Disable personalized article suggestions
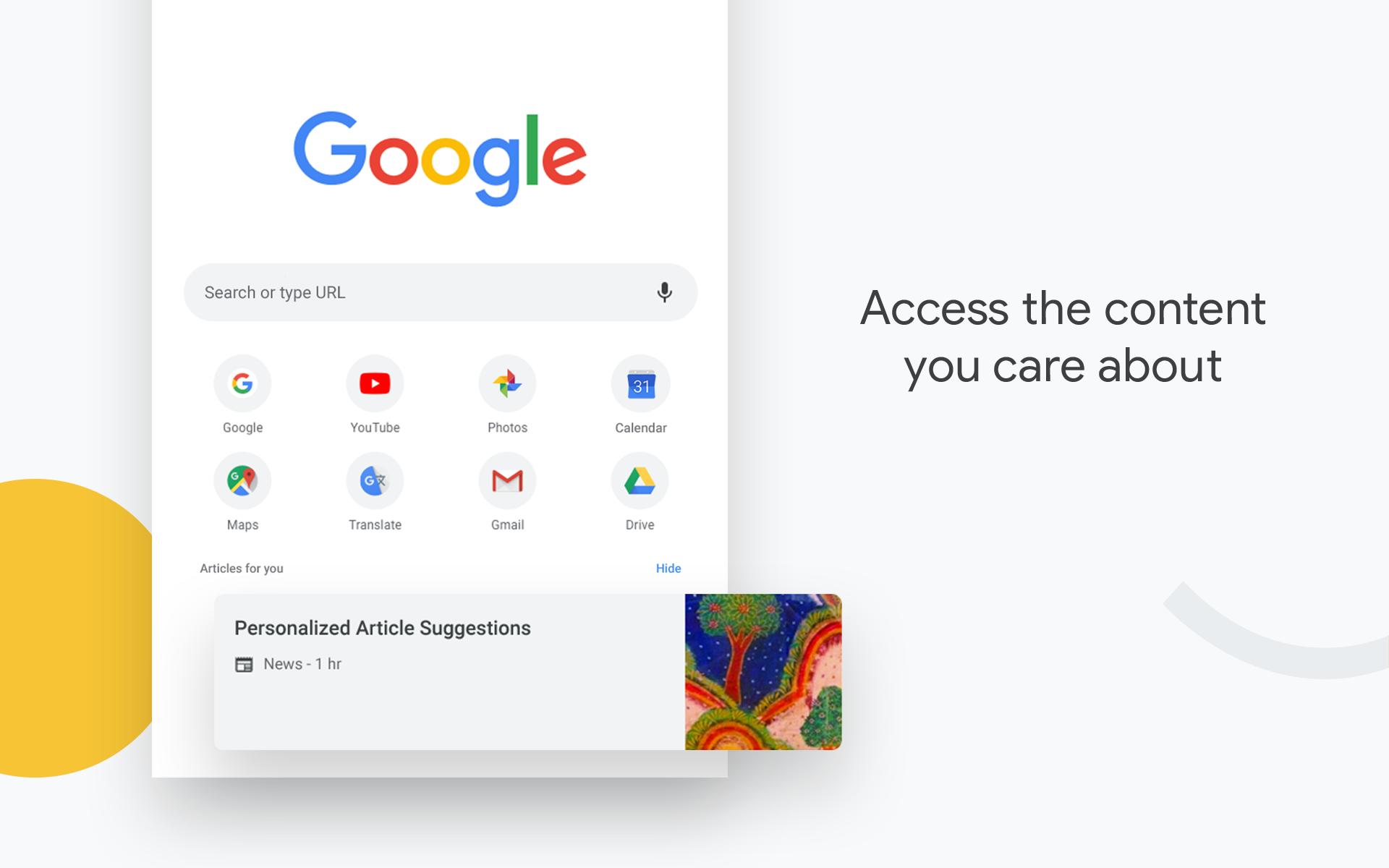This screenshot has height=868, width=1389. point(669,568)
